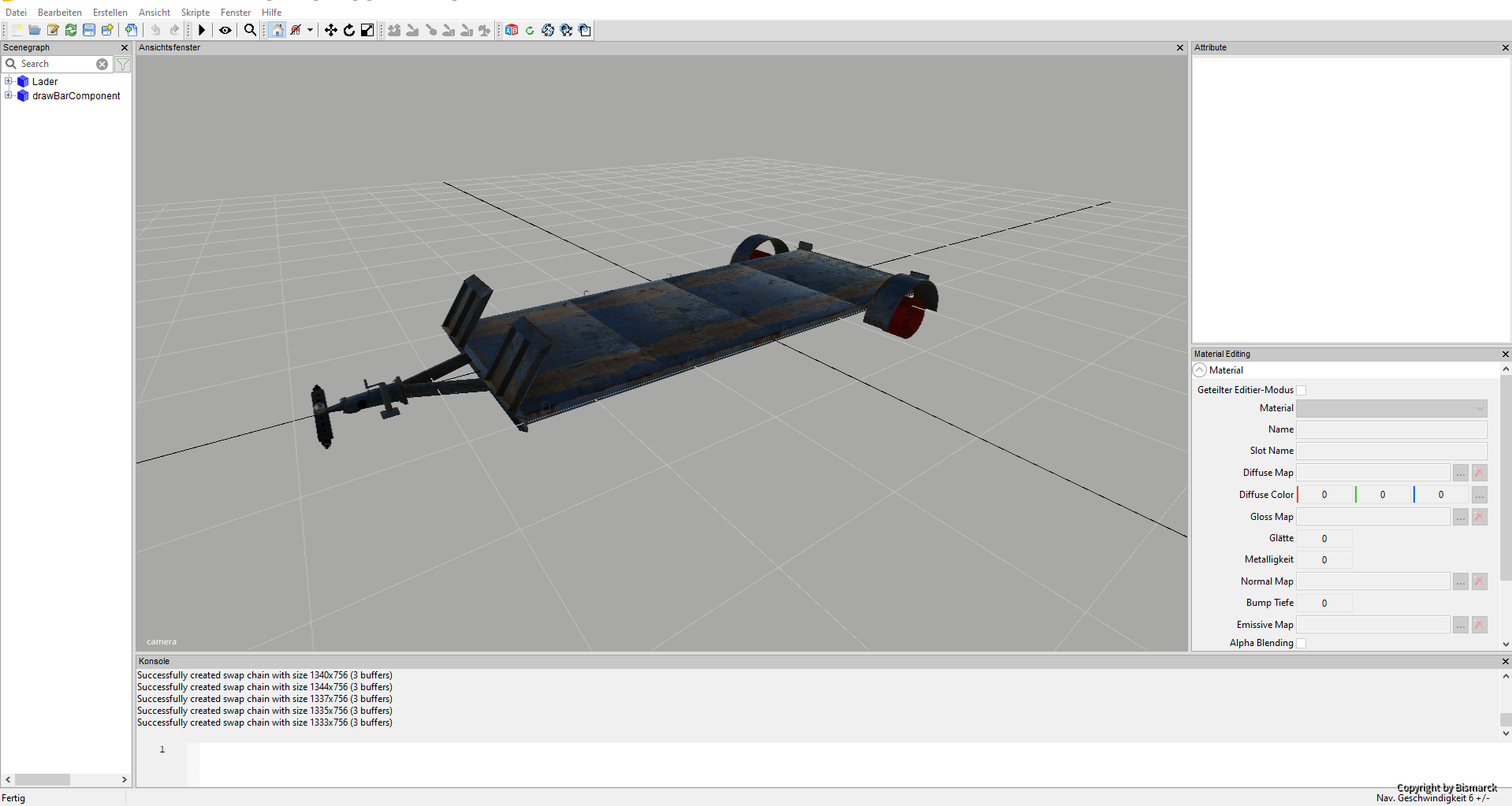Open dropdown arrow next to framed-view icon
The height and width of the screenshot is (806, 1512).
(310, 30)
